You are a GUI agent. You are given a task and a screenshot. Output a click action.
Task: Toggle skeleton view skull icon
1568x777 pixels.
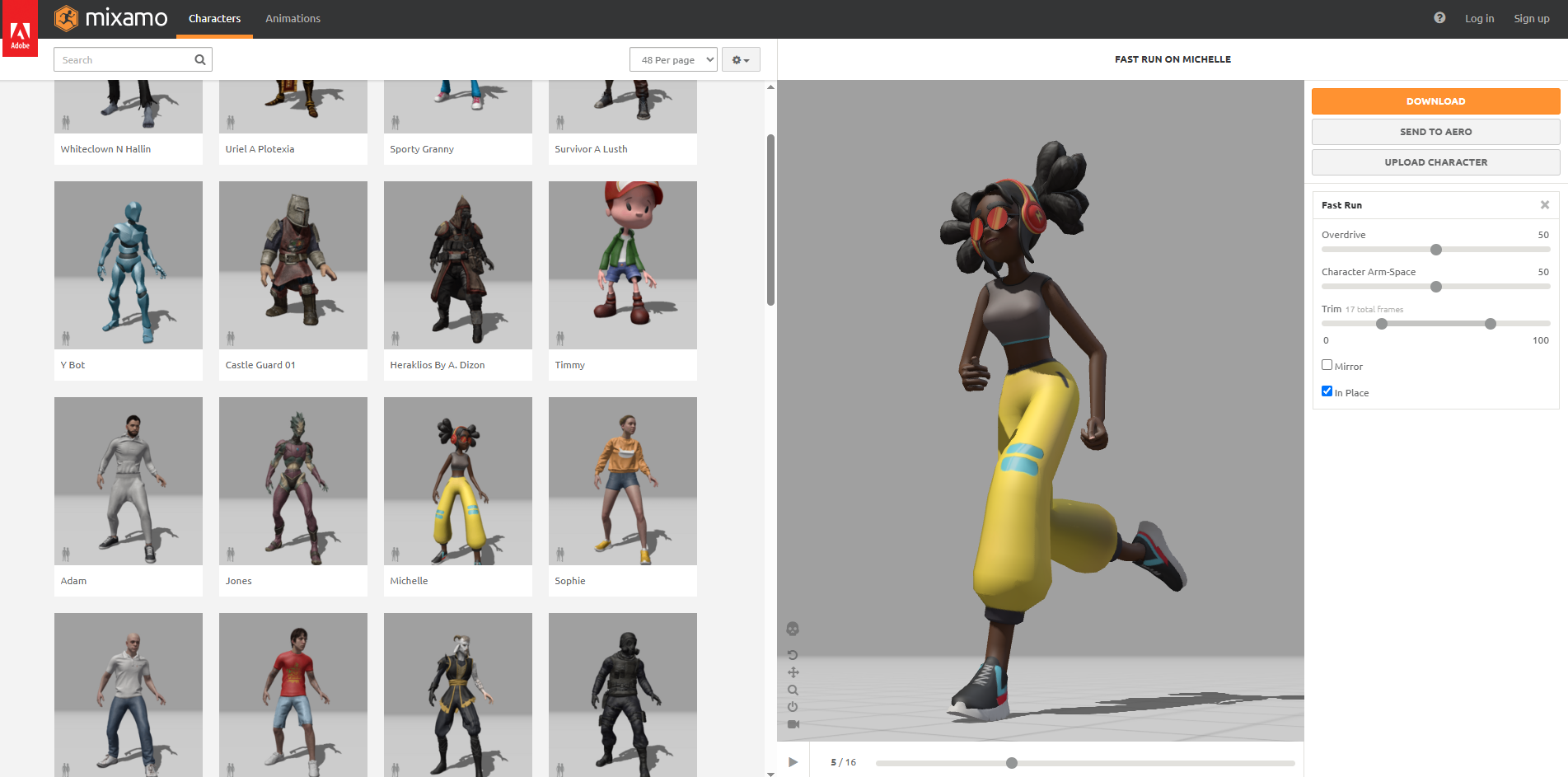(793, 630)
